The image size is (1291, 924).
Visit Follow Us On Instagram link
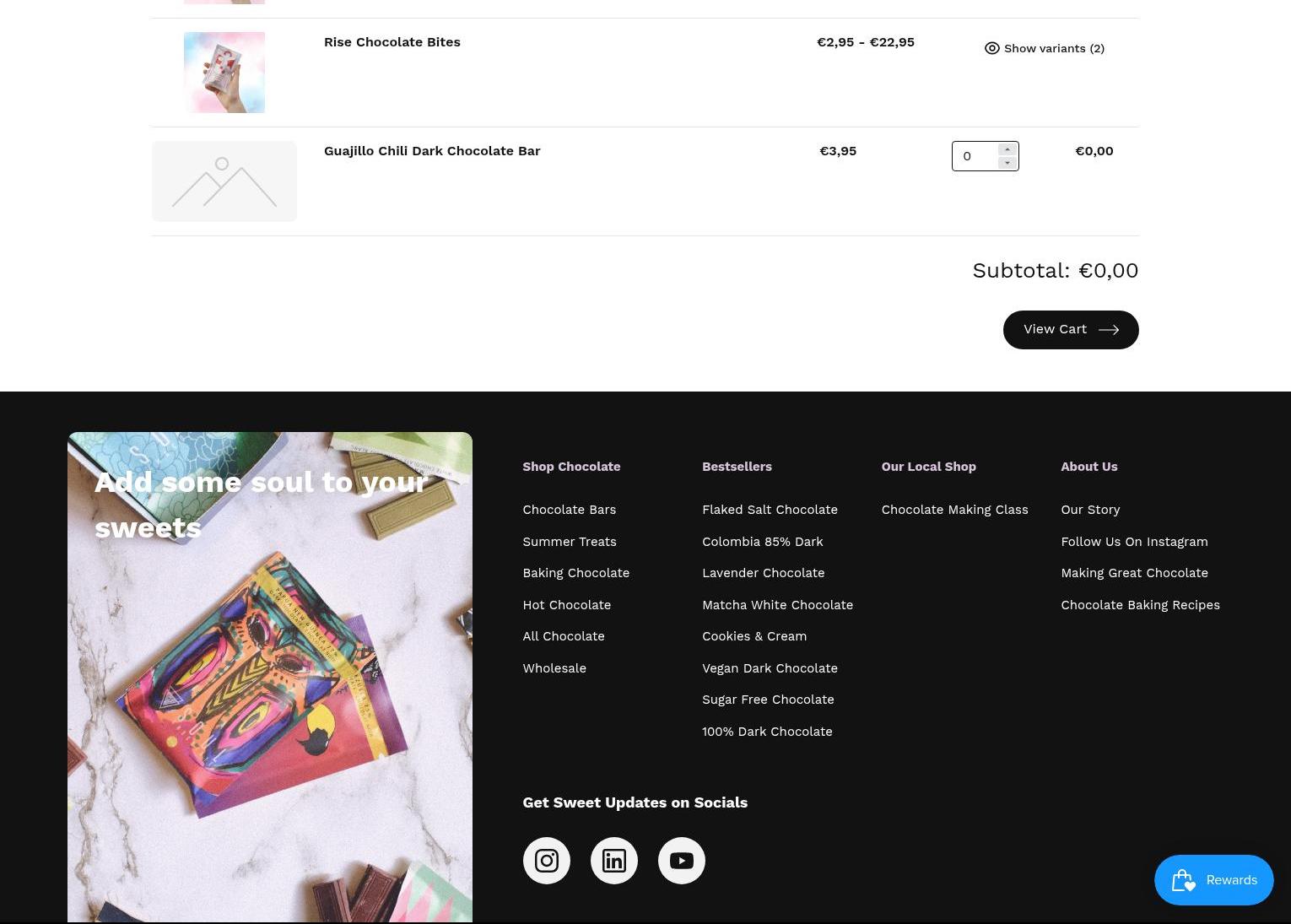[x=1134, y=542]
